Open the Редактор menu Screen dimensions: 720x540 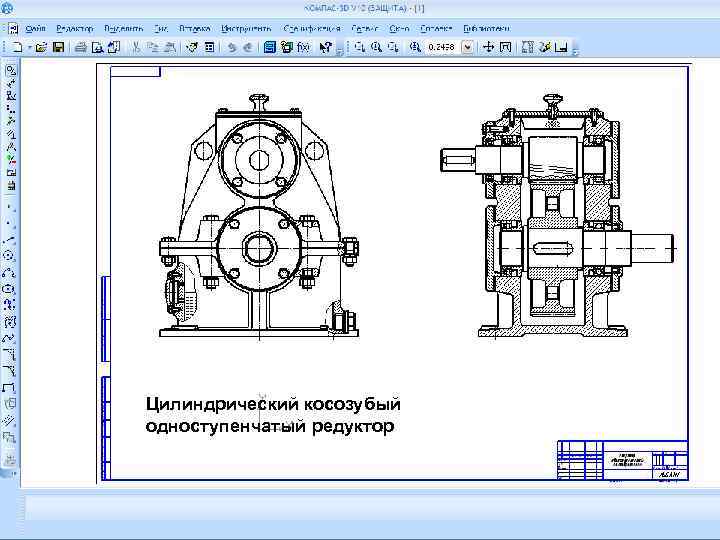coord(74,28)
